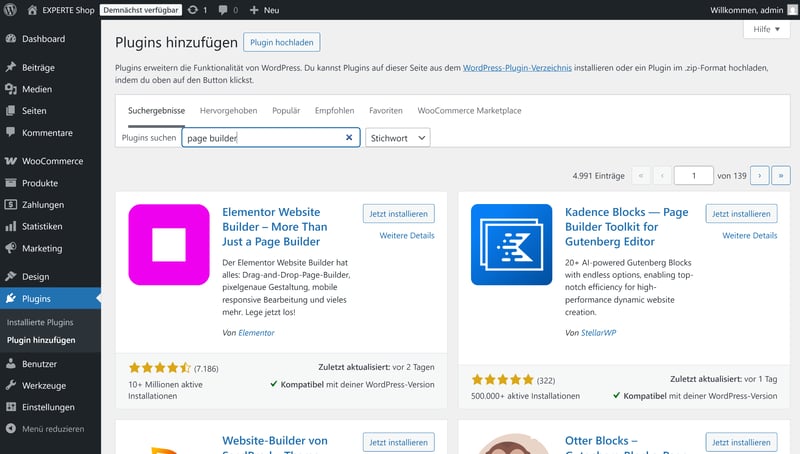Open Installierte Plugins in sidebar submenu
This screenshot has width=800, height=454.
point(40,322)
